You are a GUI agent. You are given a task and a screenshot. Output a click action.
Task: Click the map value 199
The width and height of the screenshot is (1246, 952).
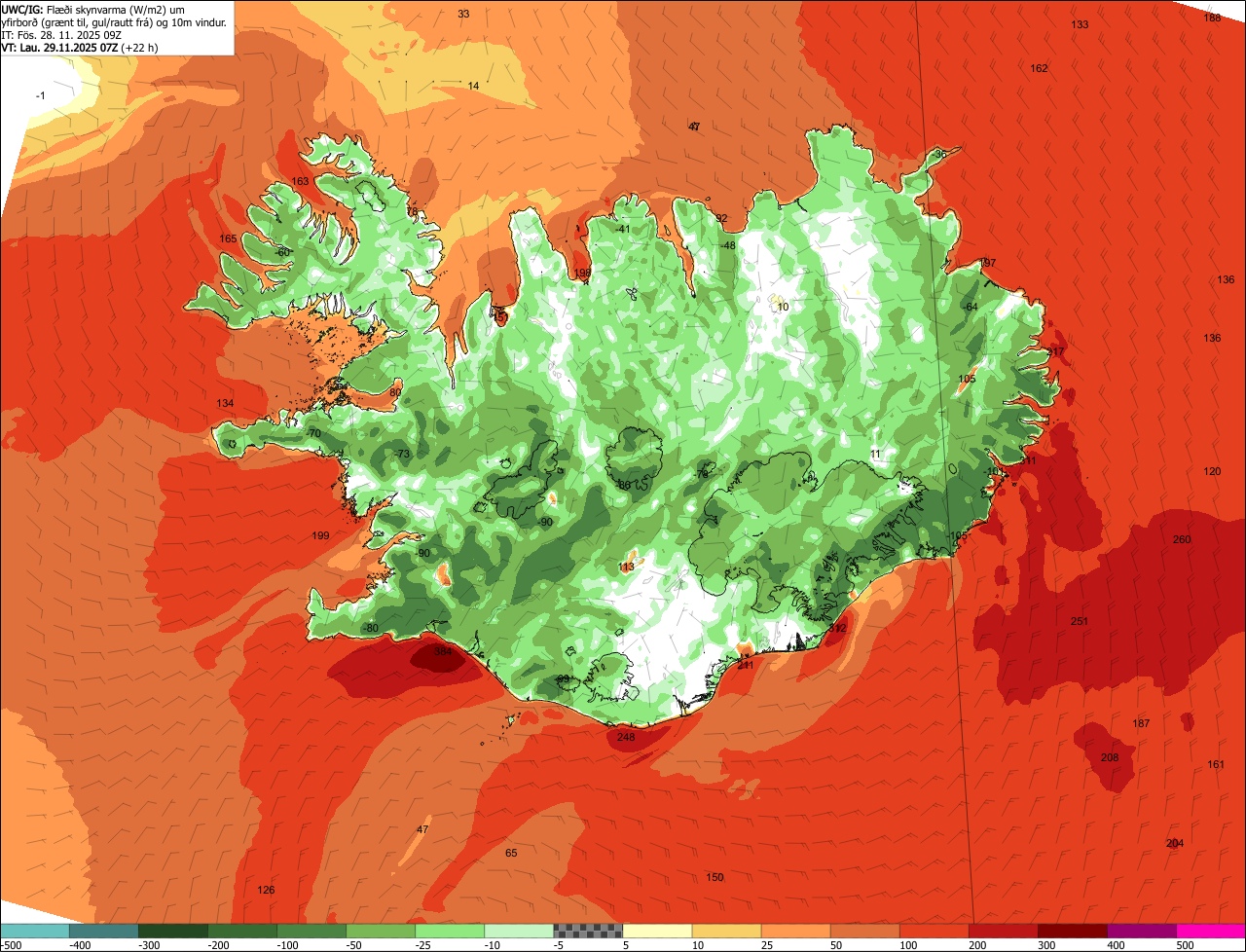point(321,535)
